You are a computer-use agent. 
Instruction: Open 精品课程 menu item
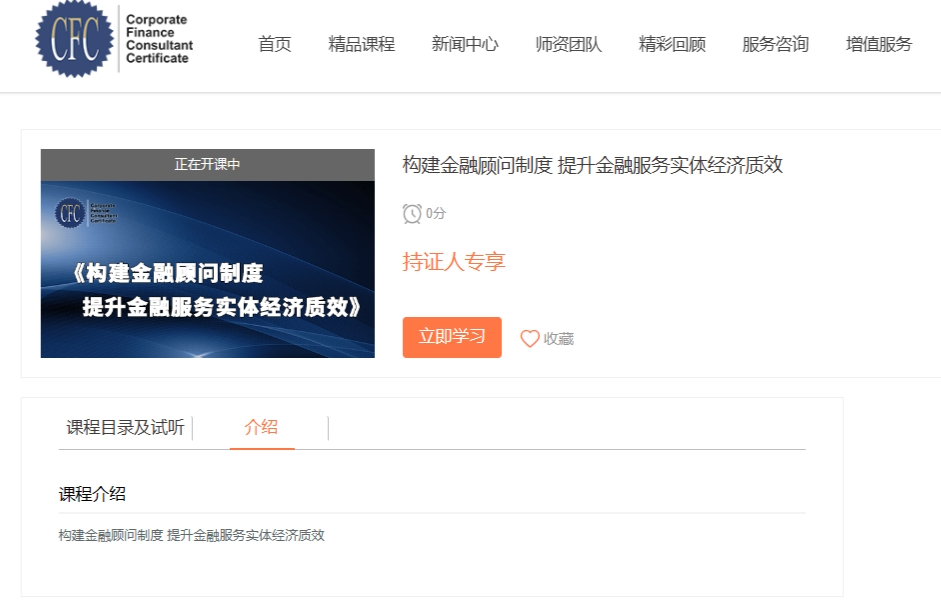coord(361,44)
